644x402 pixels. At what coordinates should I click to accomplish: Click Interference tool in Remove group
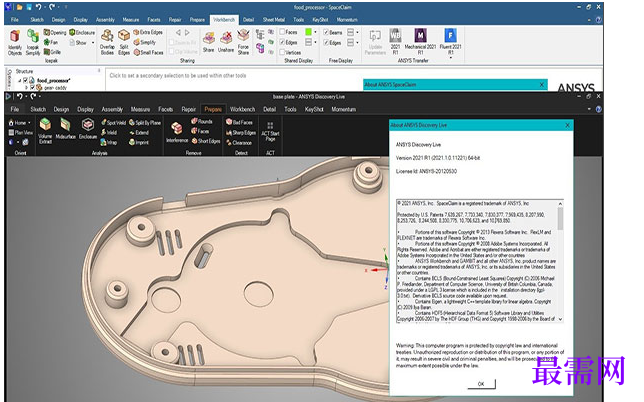pos(177,133)
